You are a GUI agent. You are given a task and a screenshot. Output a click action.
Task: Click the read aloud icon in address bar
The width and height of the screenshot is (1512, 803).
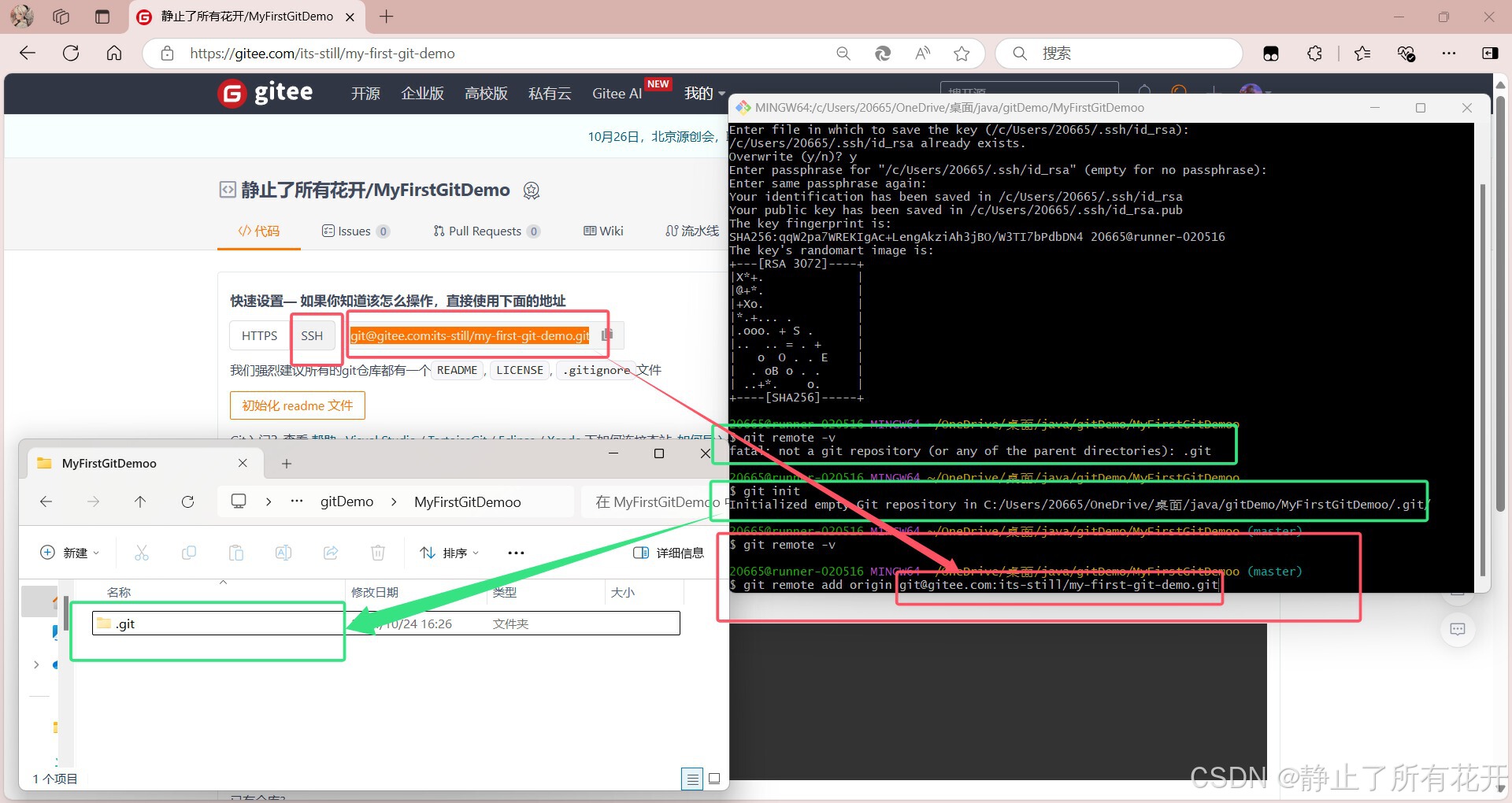click(x=922, y=54)
